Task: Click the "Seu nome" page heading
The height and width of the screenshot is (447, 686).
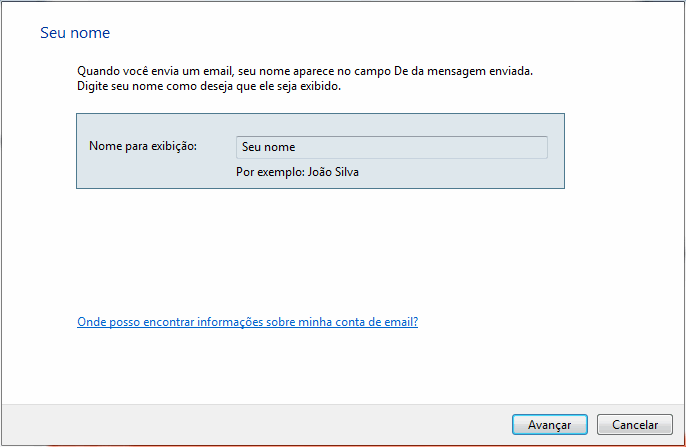Action: coord(74,33)
